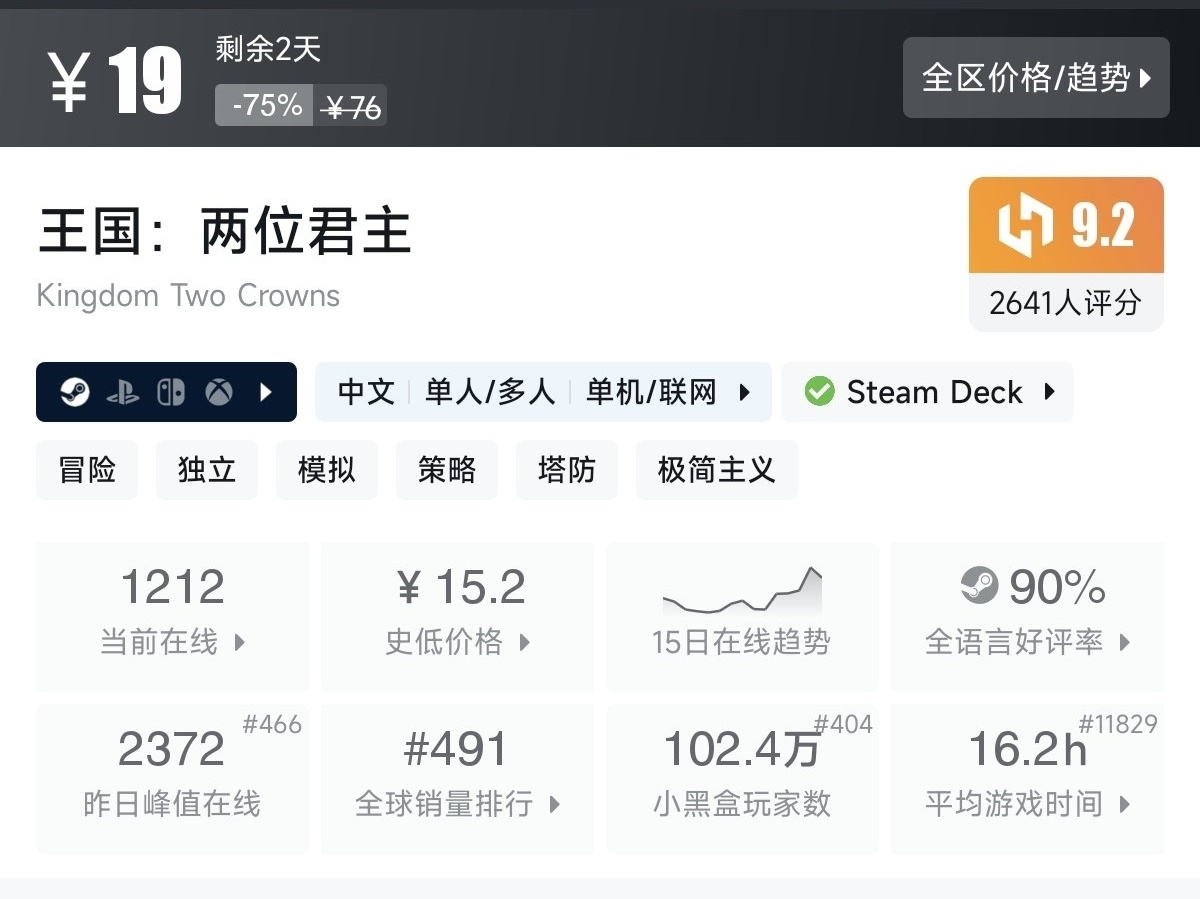Click the Heybox logo in the 9.2 score badge
This screenshot has width=1200, height=899.
[1025, 224]
